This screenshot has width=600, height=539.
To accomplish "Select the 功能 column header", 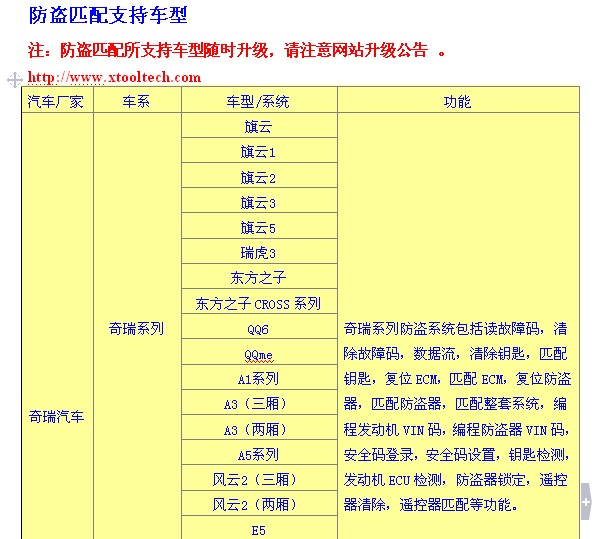I will (457, 101).
